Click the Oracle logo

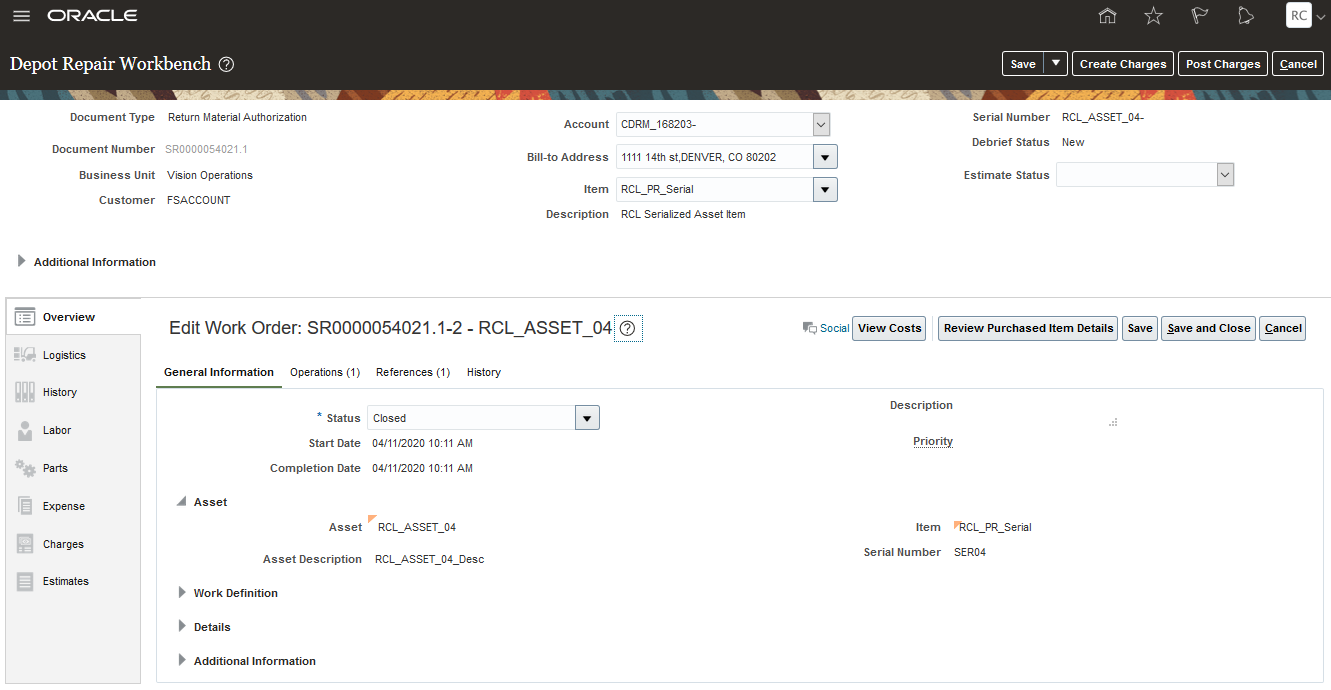click(92, 16)
